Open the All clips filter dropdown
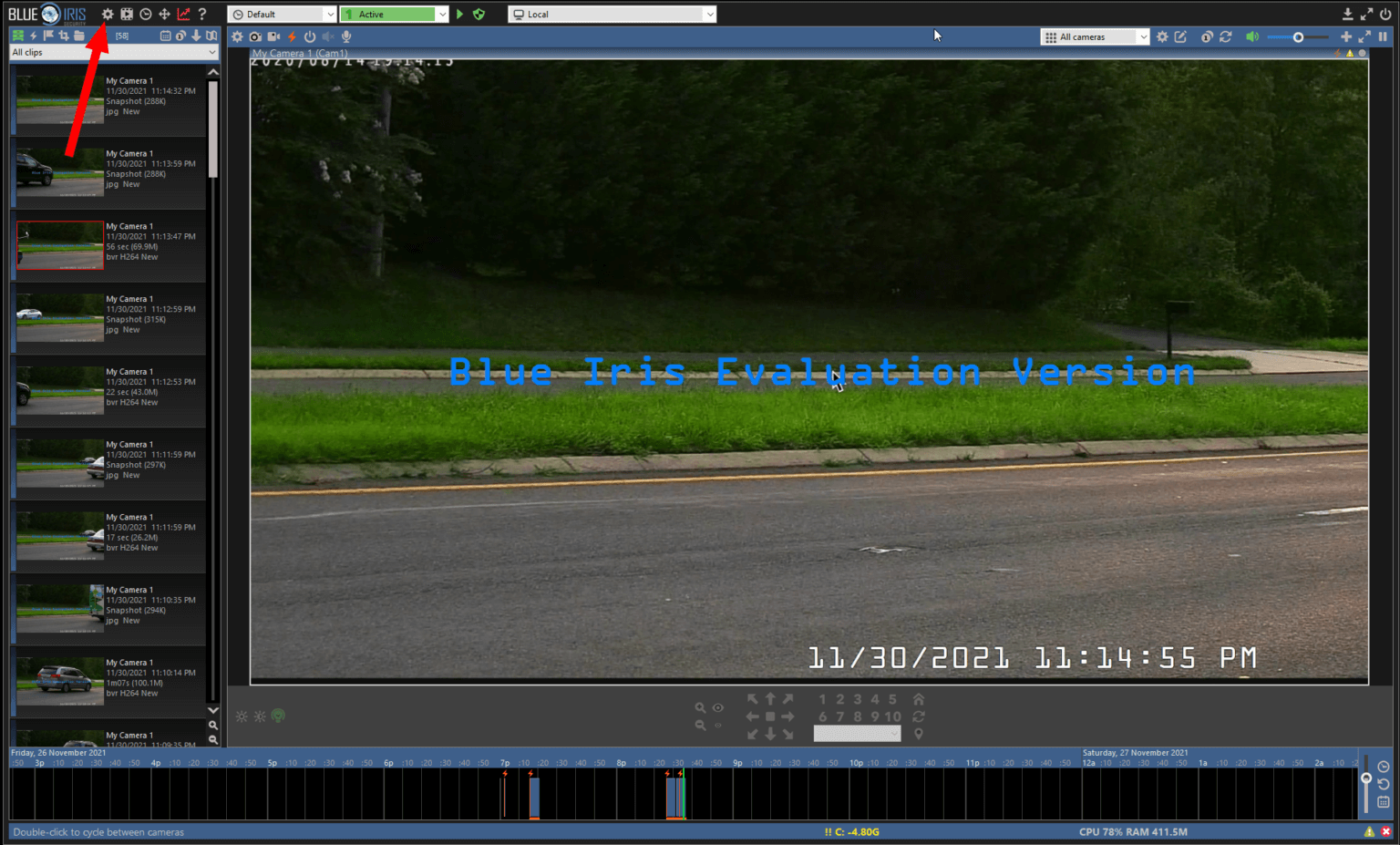This screenshot has width=1400, height=845. point(114,52)
